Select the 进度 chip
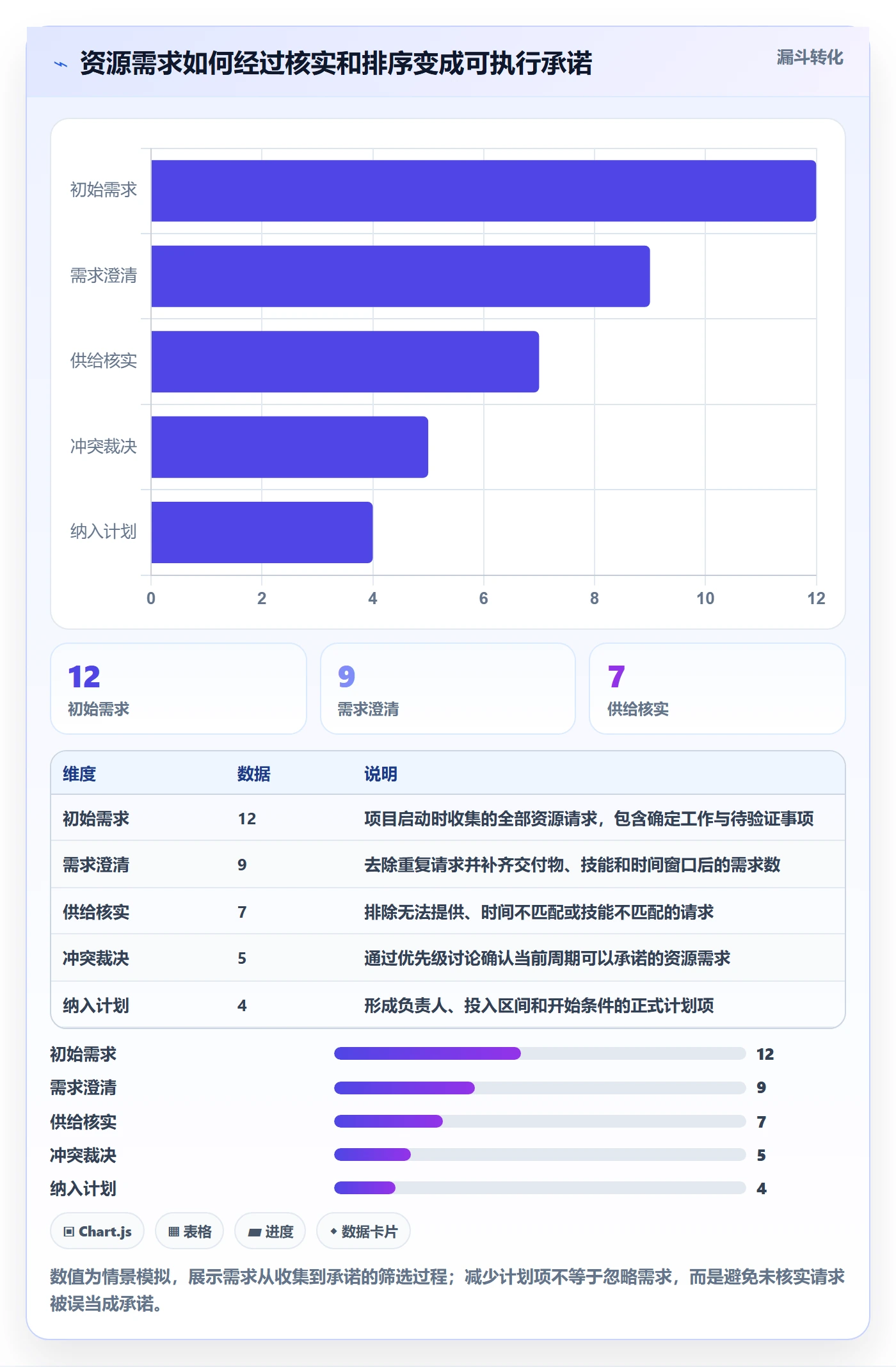 click(270, 1231)
